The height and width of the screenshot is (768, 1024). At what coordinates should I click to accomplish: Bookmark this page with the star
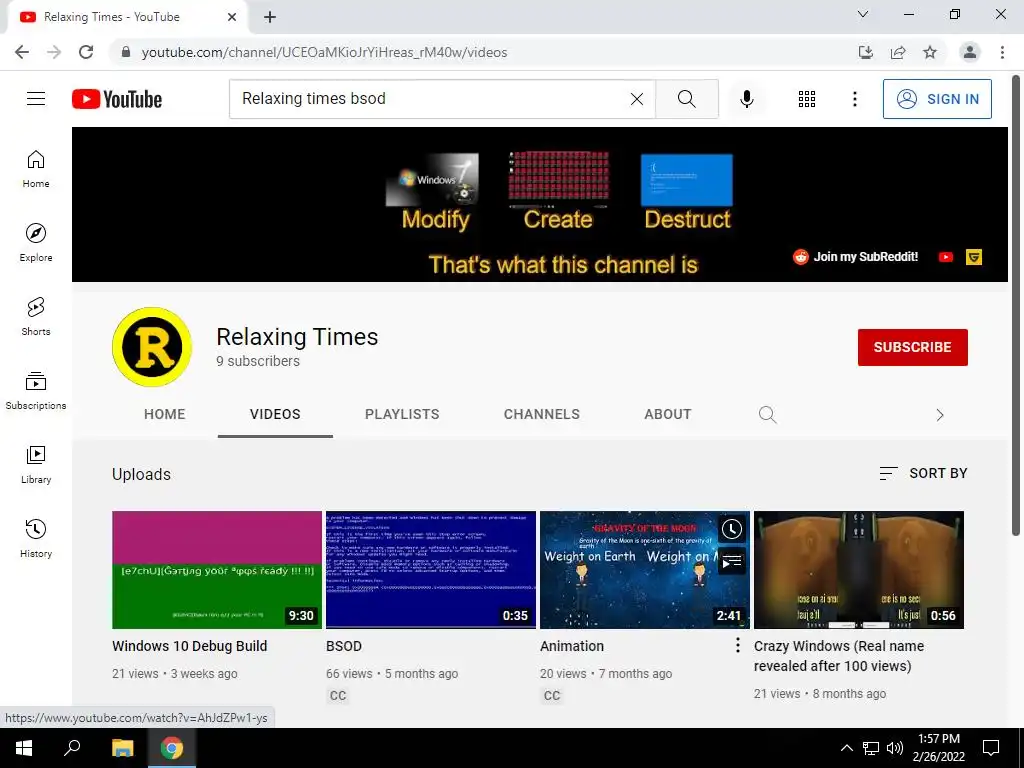pos(930,52)
